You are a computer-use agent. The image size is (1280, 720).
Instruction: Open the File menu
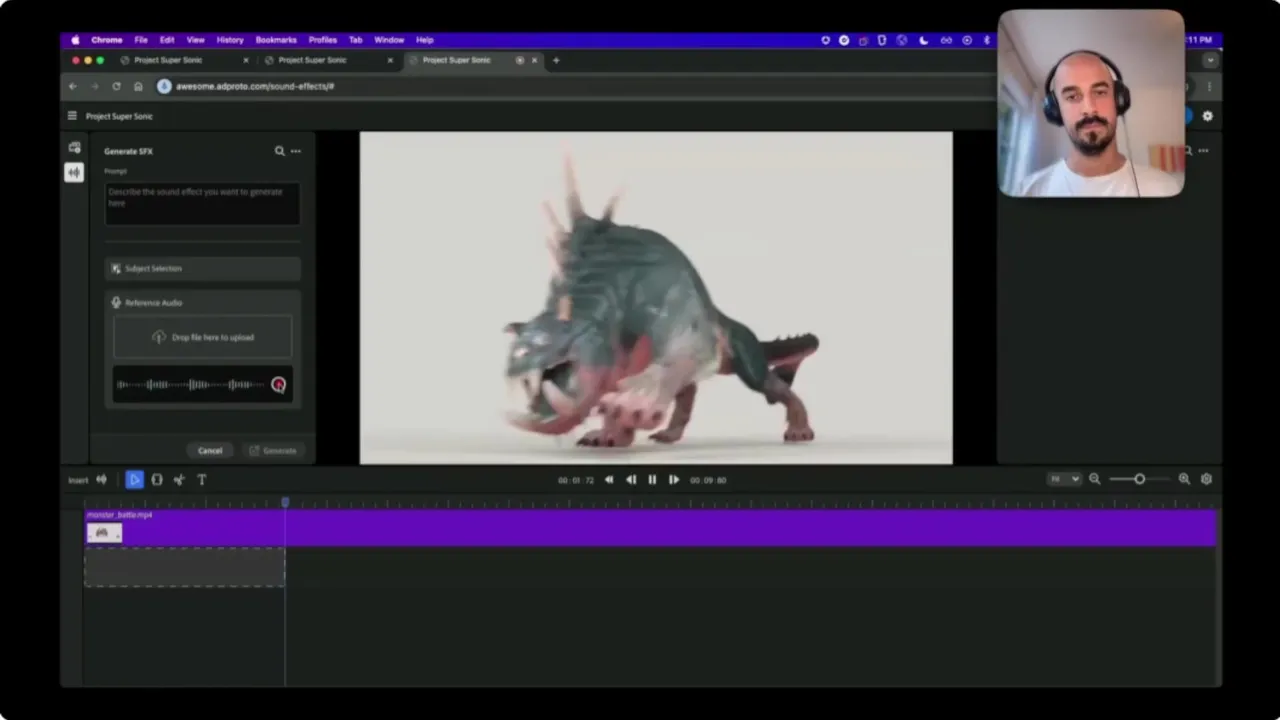141,40
